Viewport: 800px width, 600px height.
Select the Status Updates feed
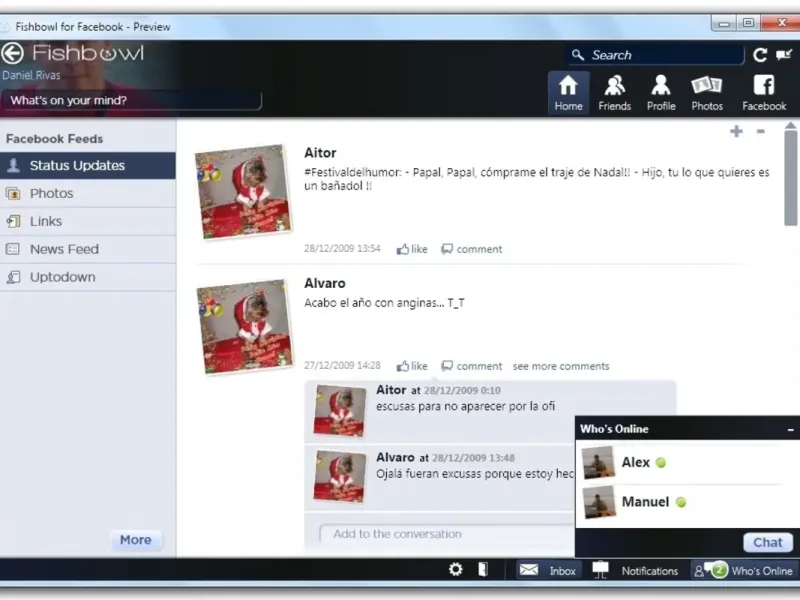pyautogui.click(x=88, y=165)
